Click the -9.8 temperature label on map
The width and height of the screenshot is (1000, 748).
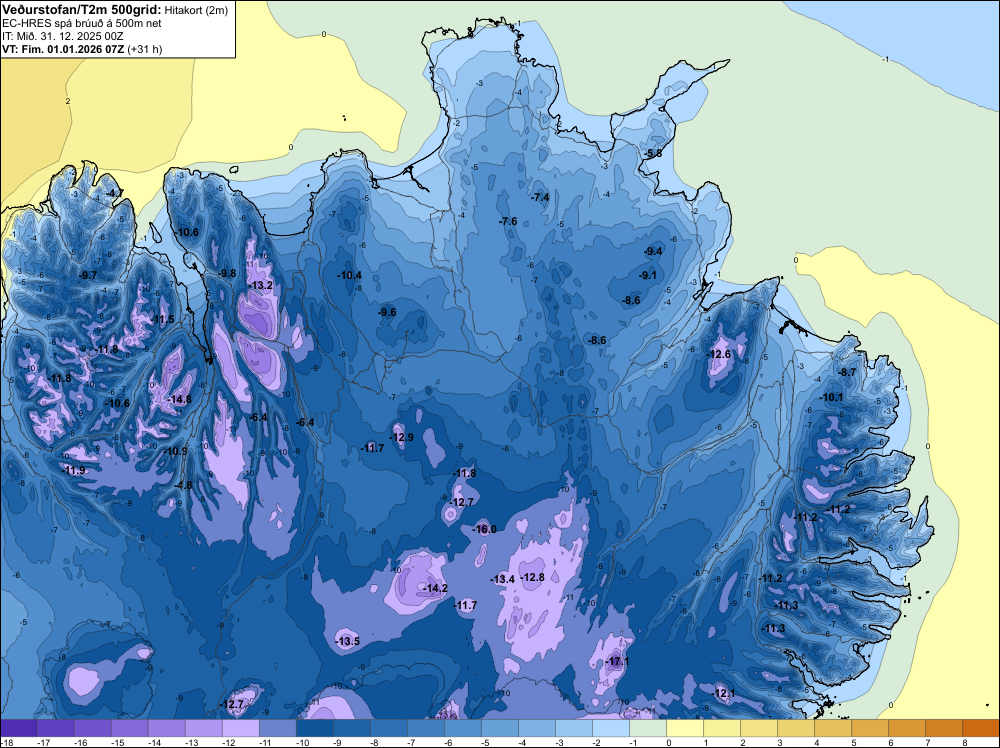coord(227,274)
